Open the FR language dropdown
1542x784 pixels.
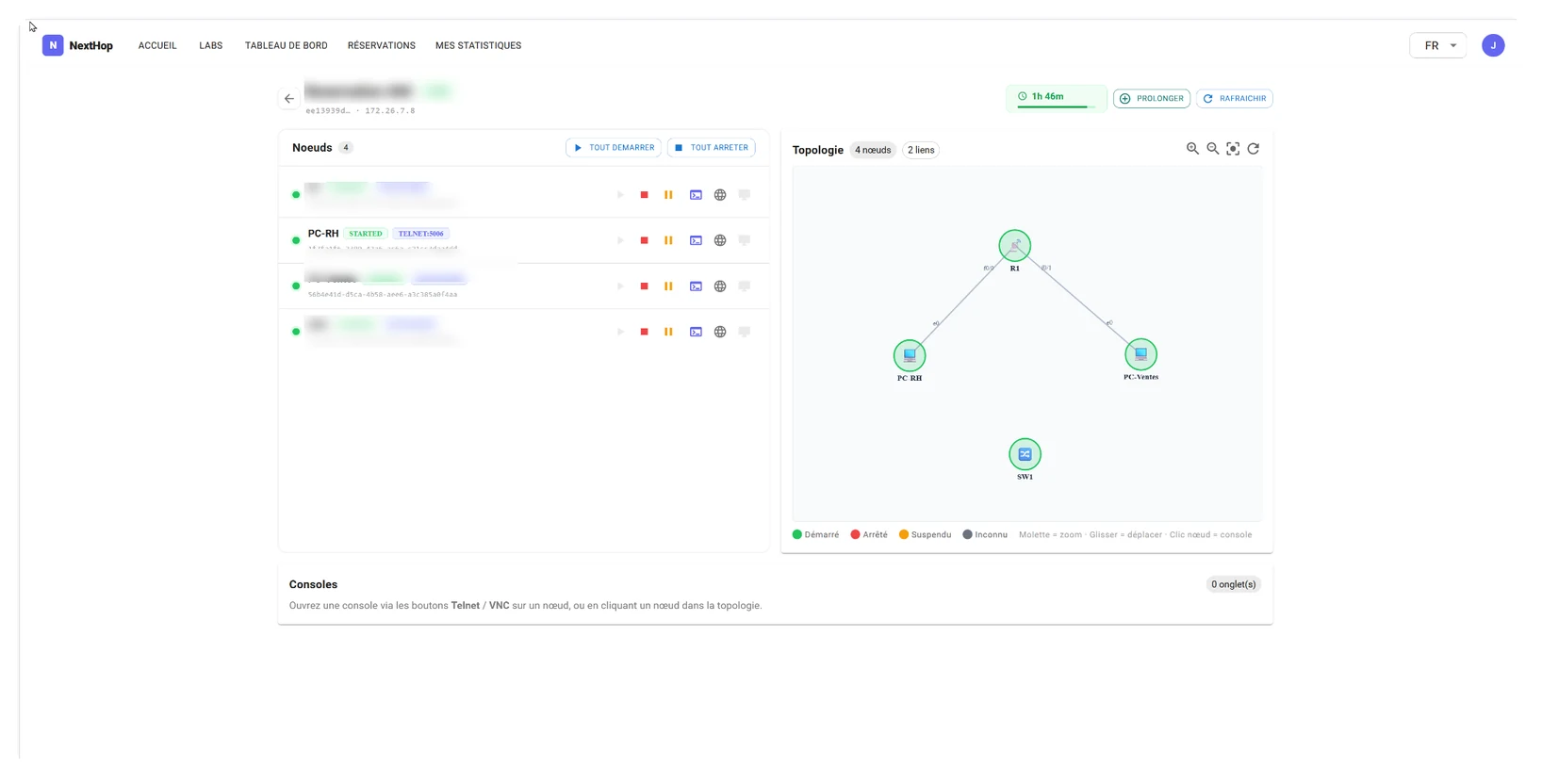coord(1438,45)
